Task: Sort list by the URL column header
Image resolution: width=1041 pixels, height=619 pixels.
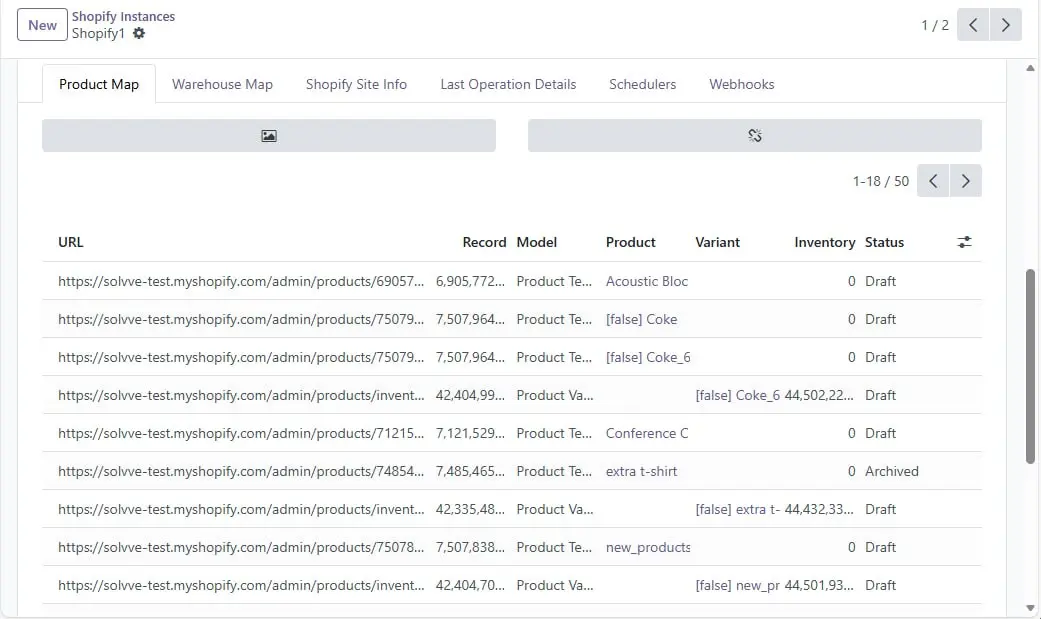Action: click(x=71, y=242)
